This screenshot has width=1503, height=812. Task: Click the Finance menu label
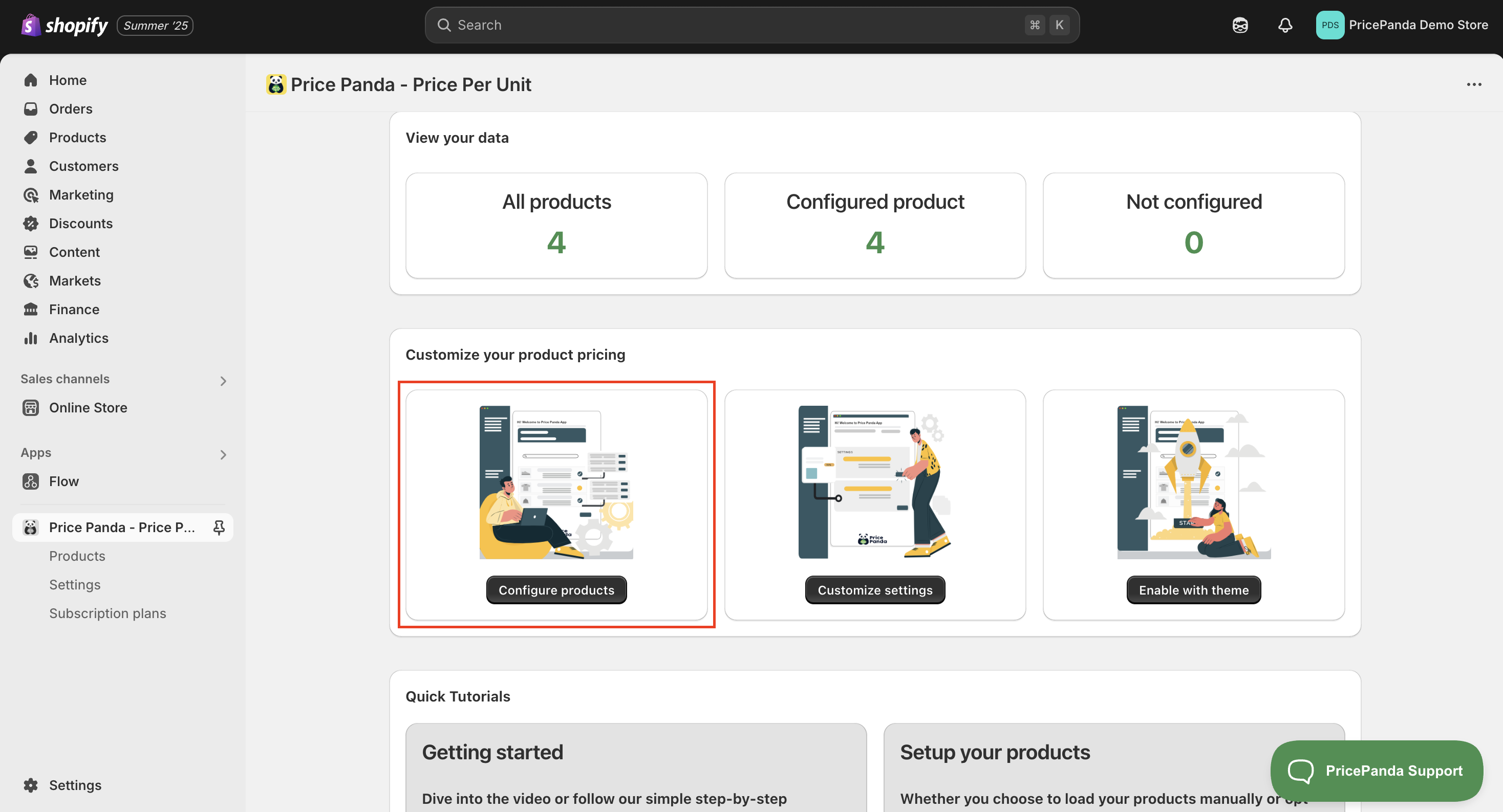pos(74,309)
